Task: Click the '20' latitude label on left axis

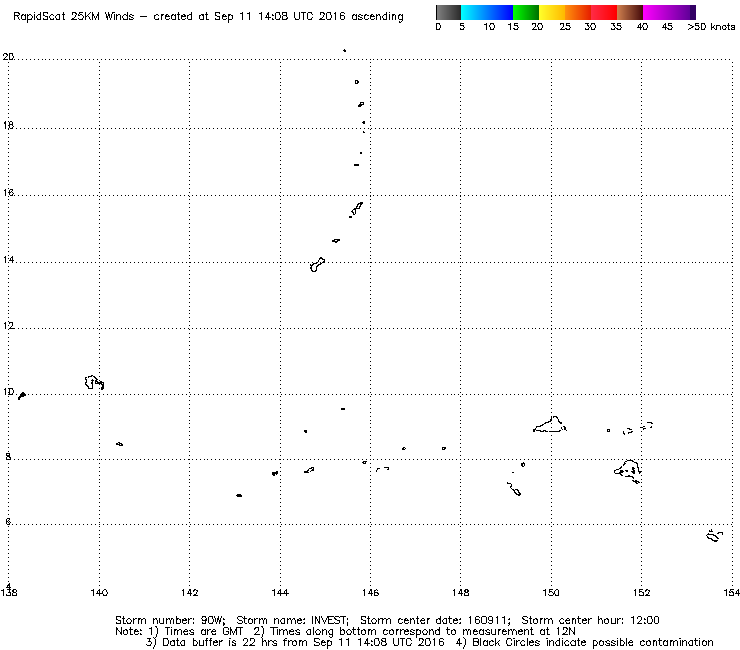Action: [8, 57]
